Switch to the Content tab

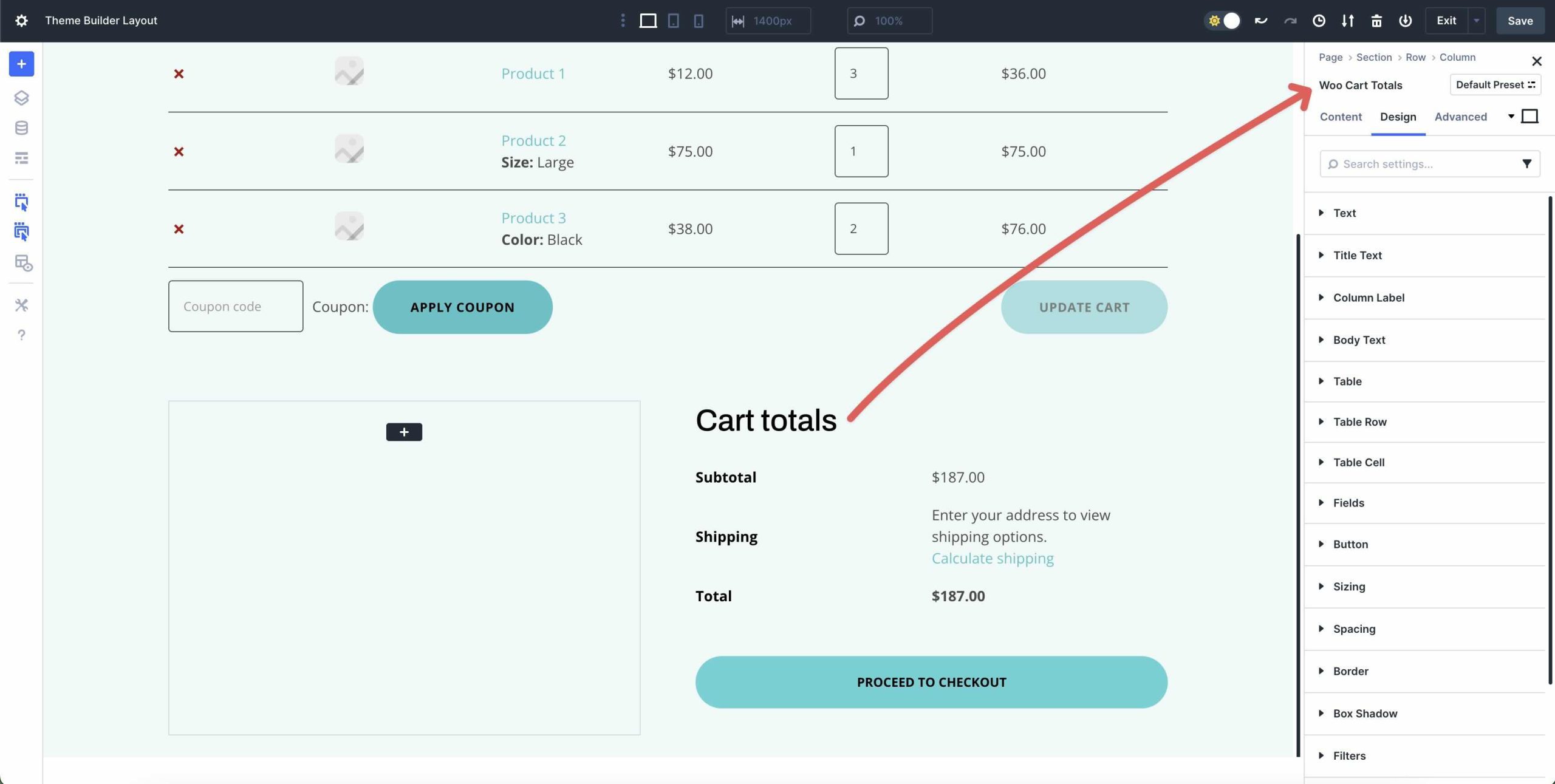point(1341,117)
